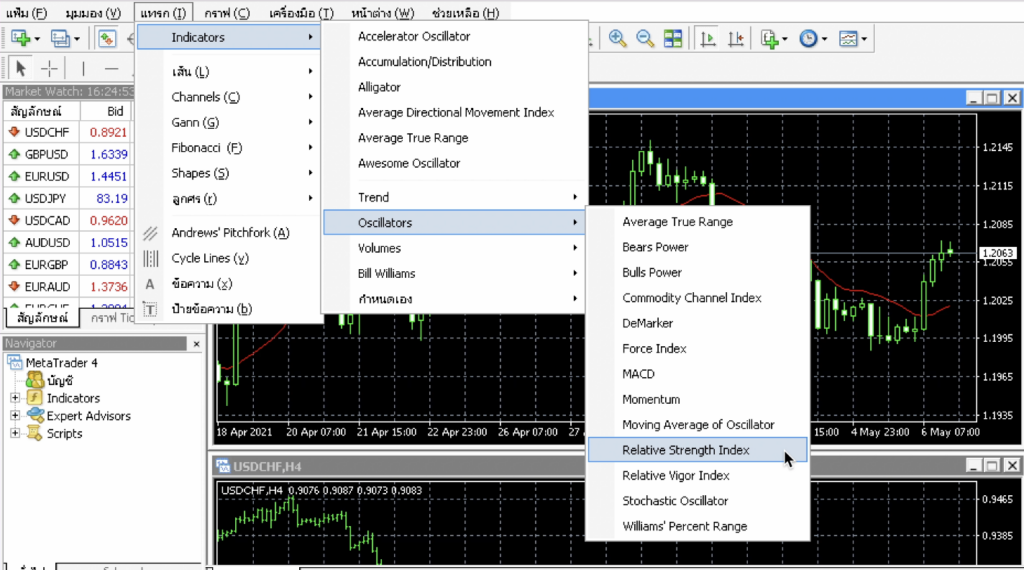Open dropdown arrow beside Periods clock icon

[x=824, y=39]
